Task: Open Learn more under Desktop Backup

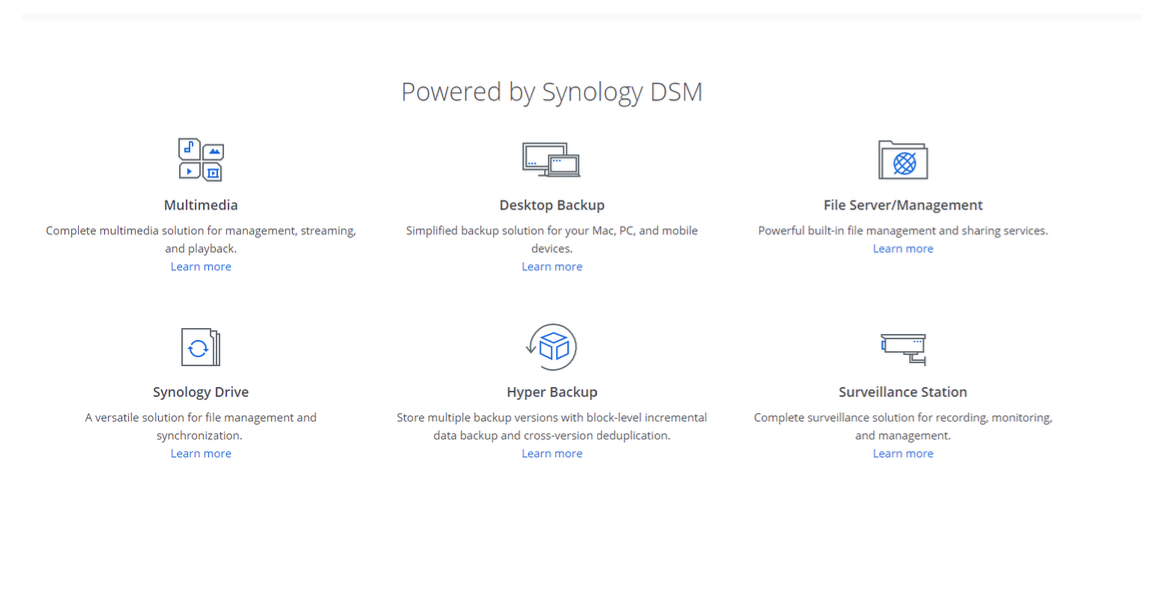Action: 552,267
